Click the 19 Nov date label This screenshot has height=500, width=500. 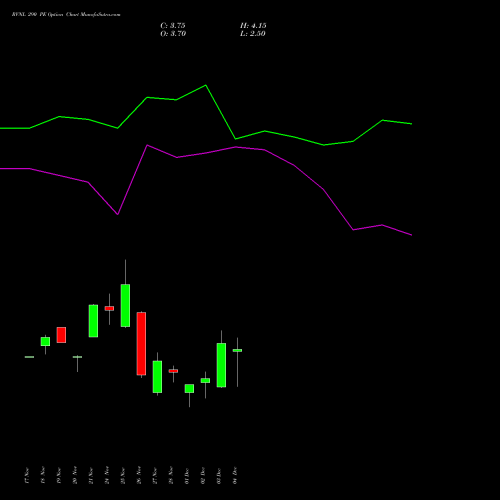coord(59,476)
